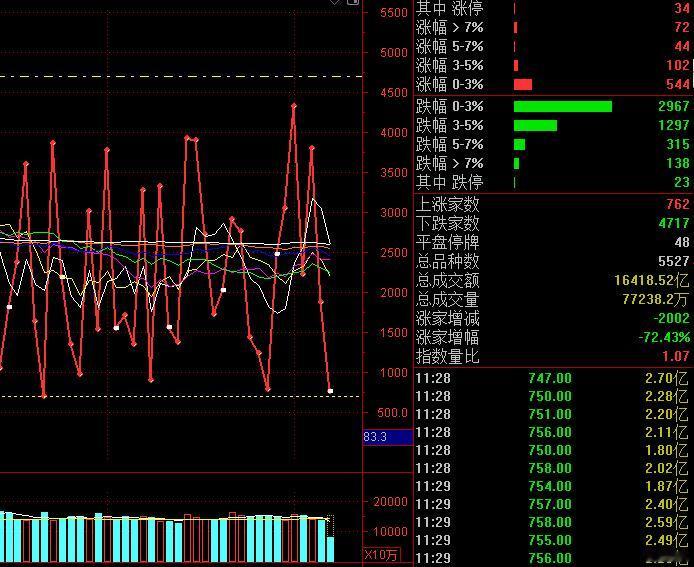Click the declining count 4717
694x567 pixels.
(674, 223)
